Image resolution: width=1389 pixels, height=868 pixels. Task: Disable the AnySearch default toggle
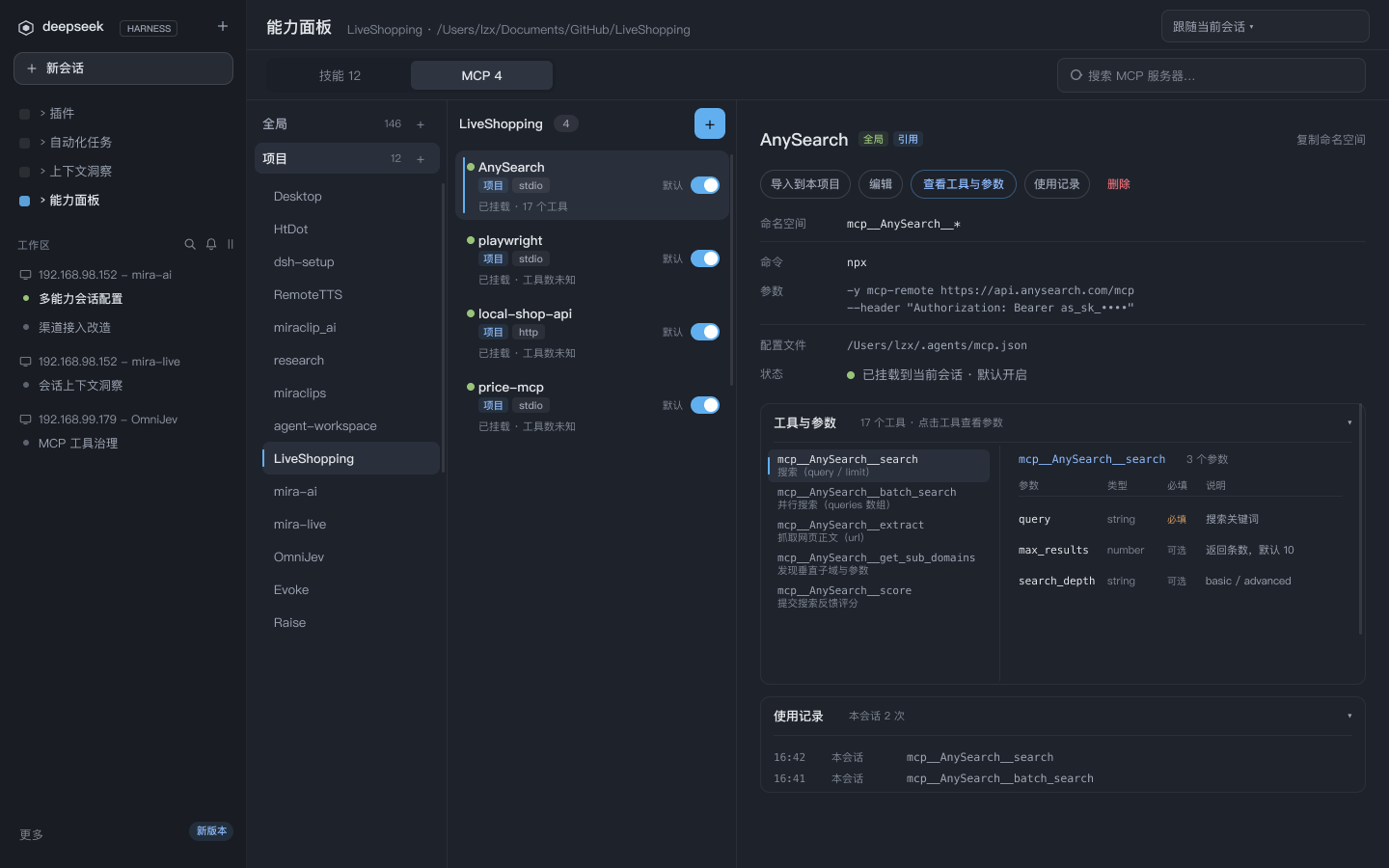(x=705, y=185)
